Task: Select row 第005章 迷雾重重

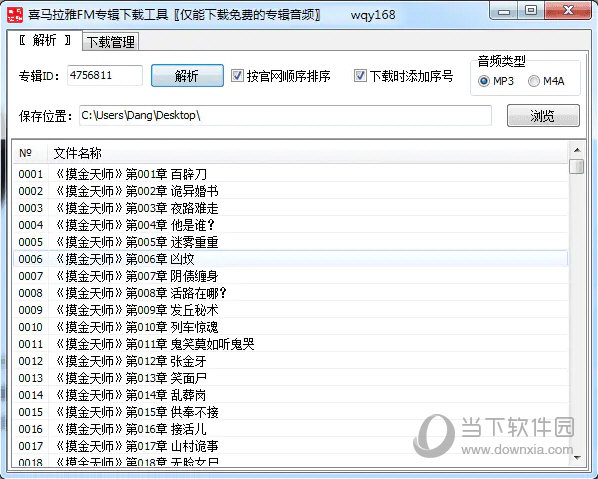Action: [291, 242]
